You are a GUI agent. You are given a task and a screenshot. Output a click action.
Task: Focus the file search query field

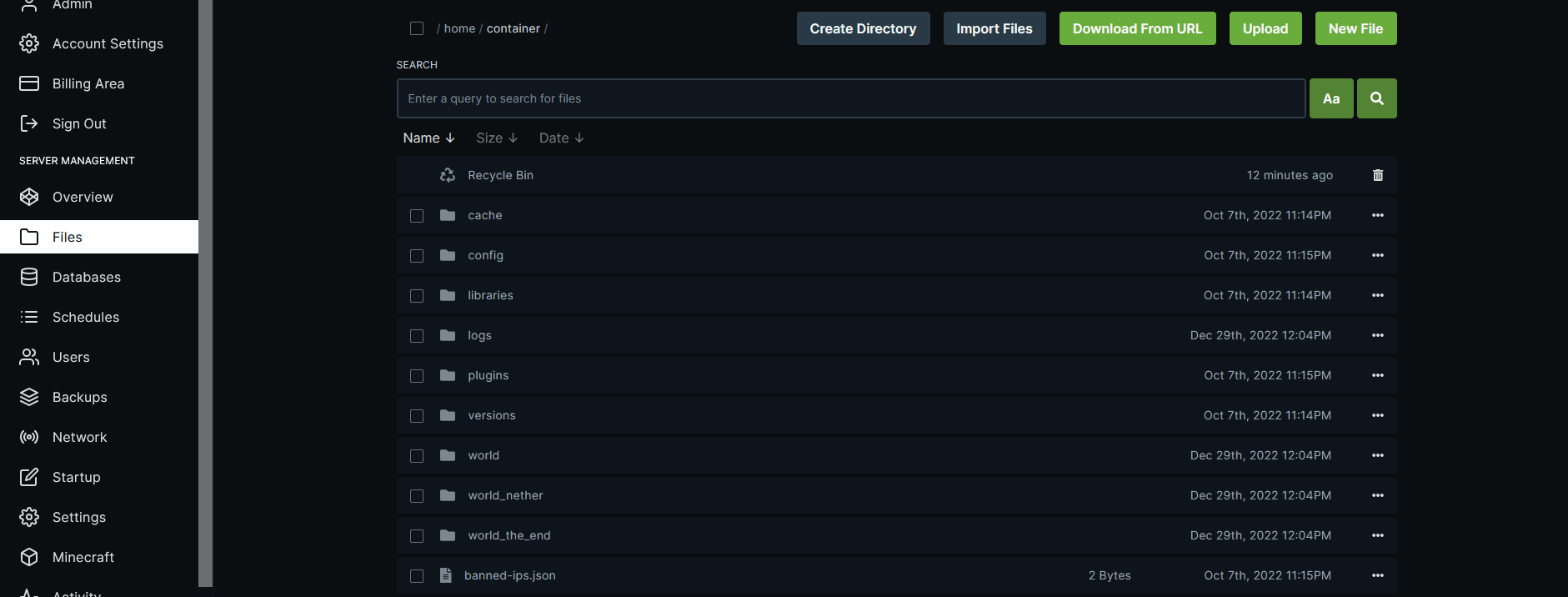point(850,98)
